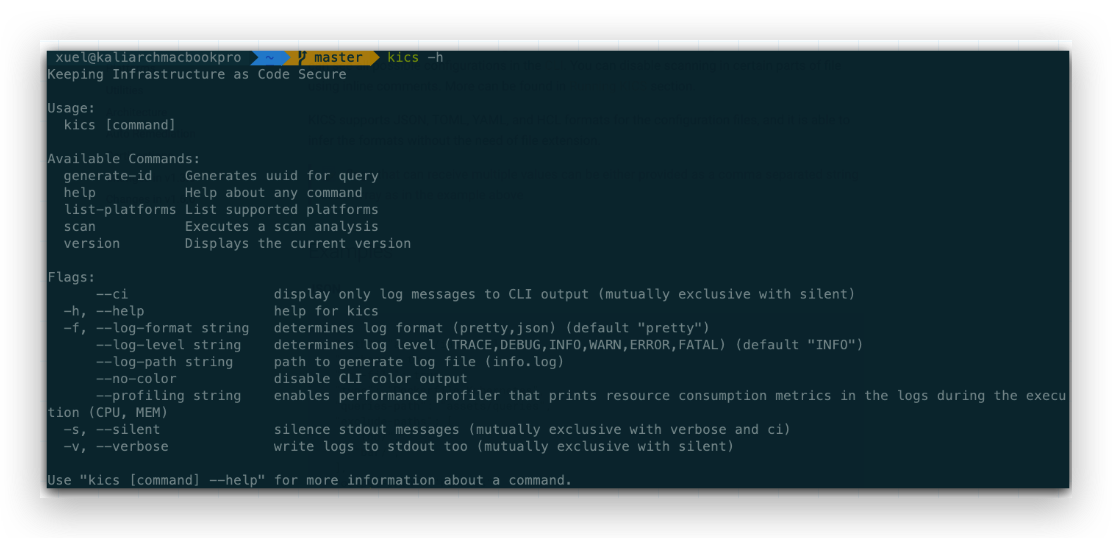Click the --log-path string flag

point(164,362)
